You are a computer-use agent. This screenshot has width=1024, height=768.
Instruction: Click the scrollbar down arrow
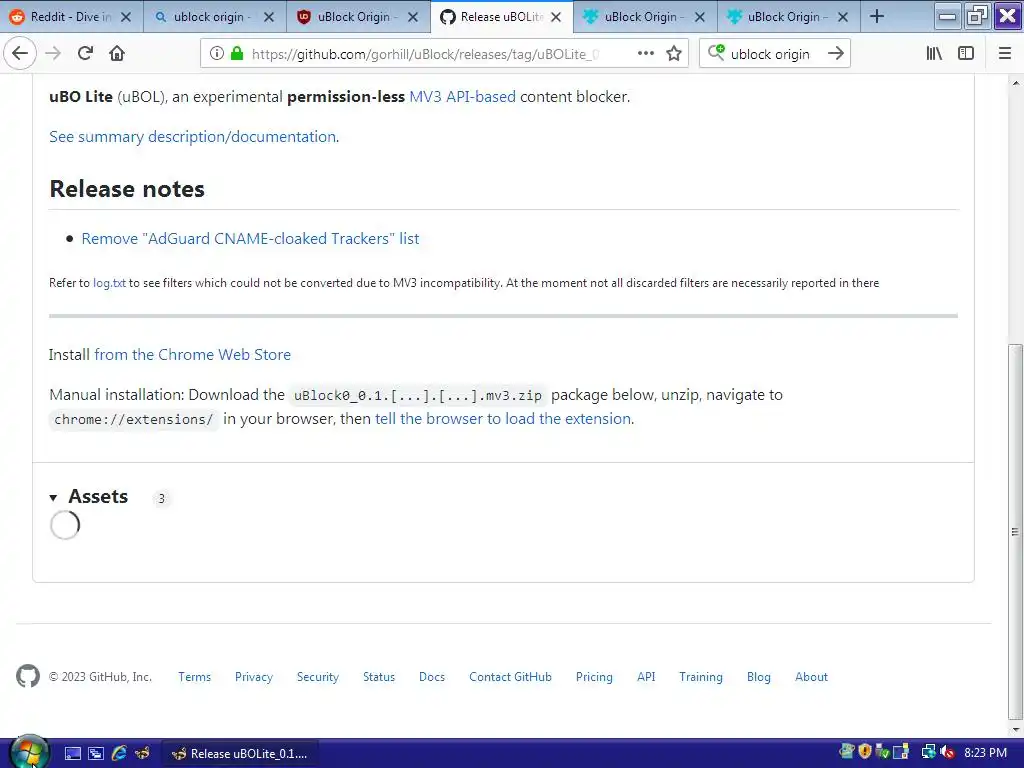pyautogui.click(x=1015, y=729)
